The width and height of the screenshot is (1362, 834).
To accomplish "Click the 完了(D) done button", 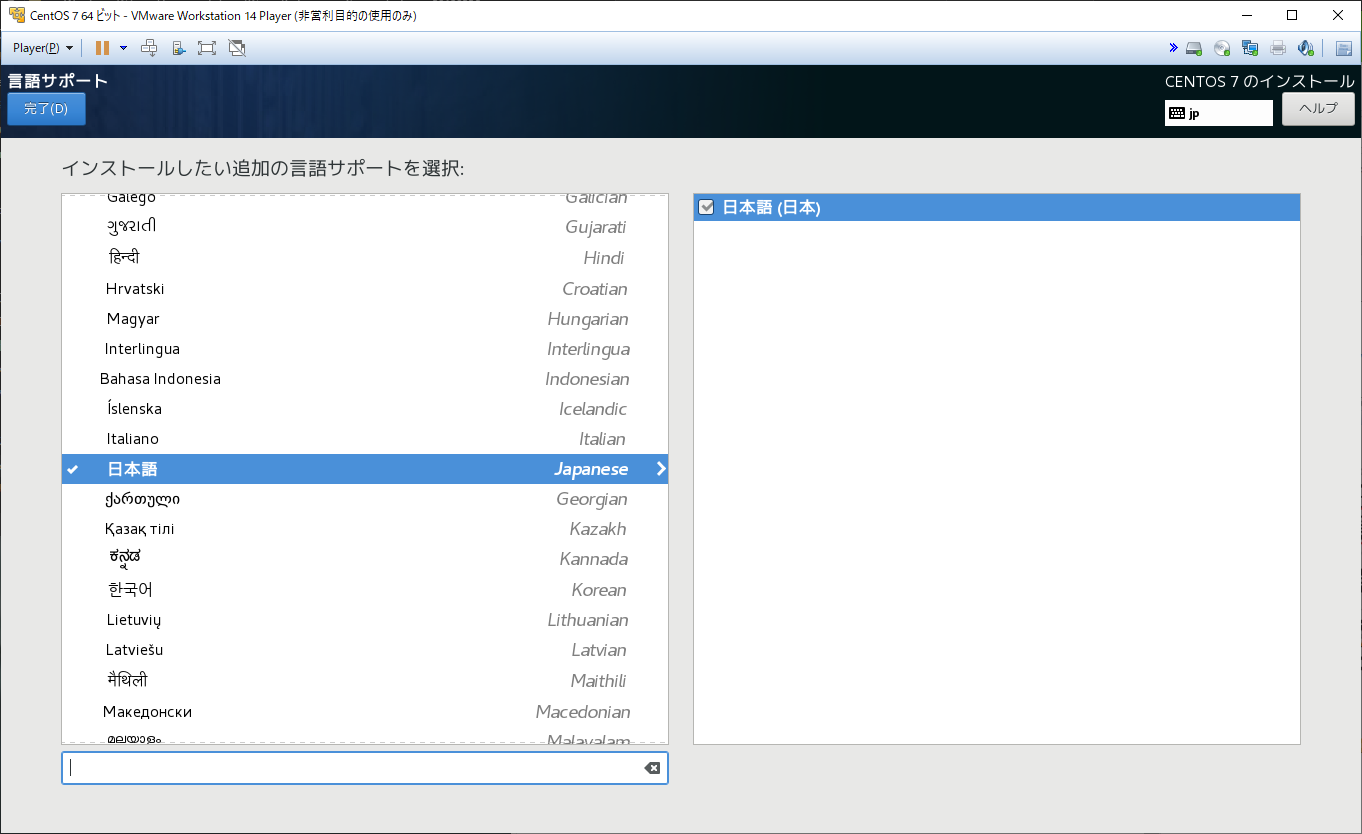I will coord(46,109).
